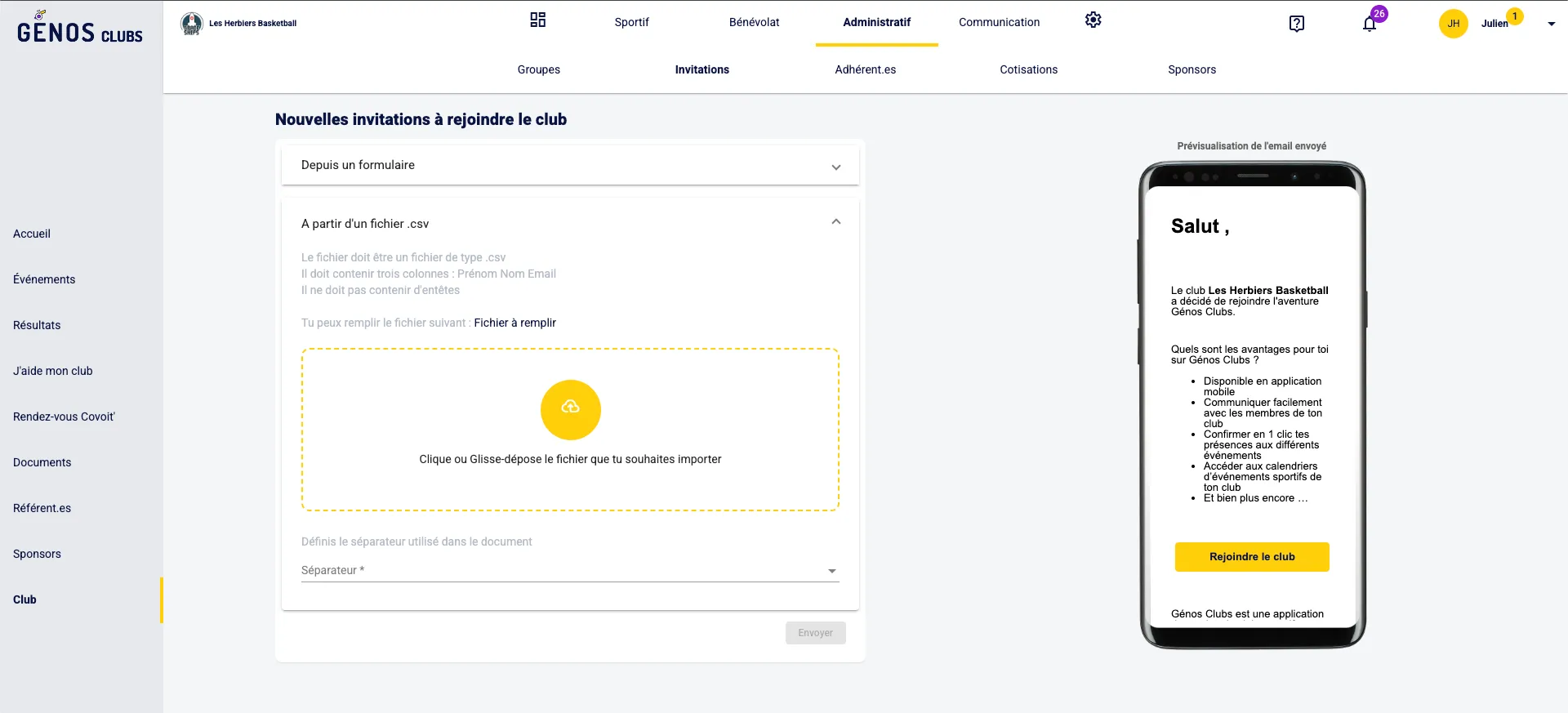This screenshot has width=1568, height=713.
Task: Go to the Groupes sub-tab
Action: click(x=539, y=69)
